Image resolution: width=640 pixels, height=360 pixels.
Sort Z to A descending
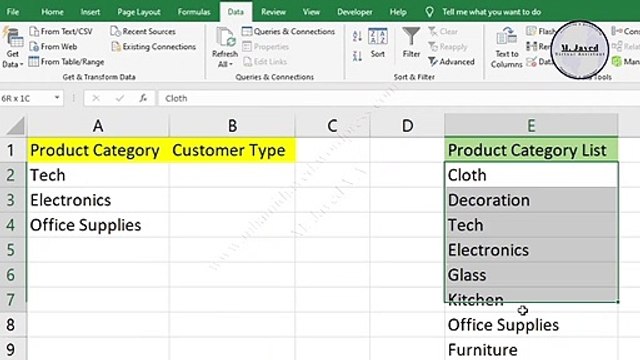tap(357, 56)
